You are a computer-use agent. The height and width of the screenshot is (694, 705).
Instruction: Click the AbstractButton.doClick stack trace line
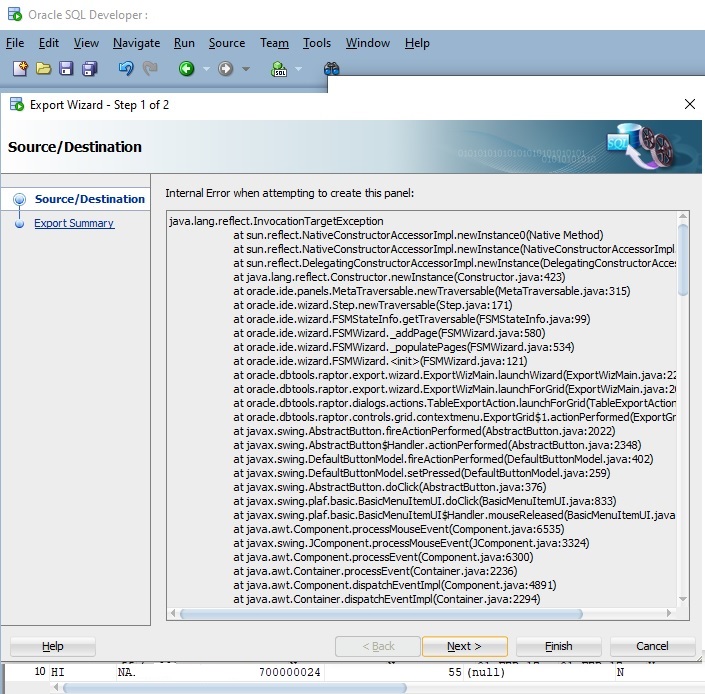(x=390, y=487)
